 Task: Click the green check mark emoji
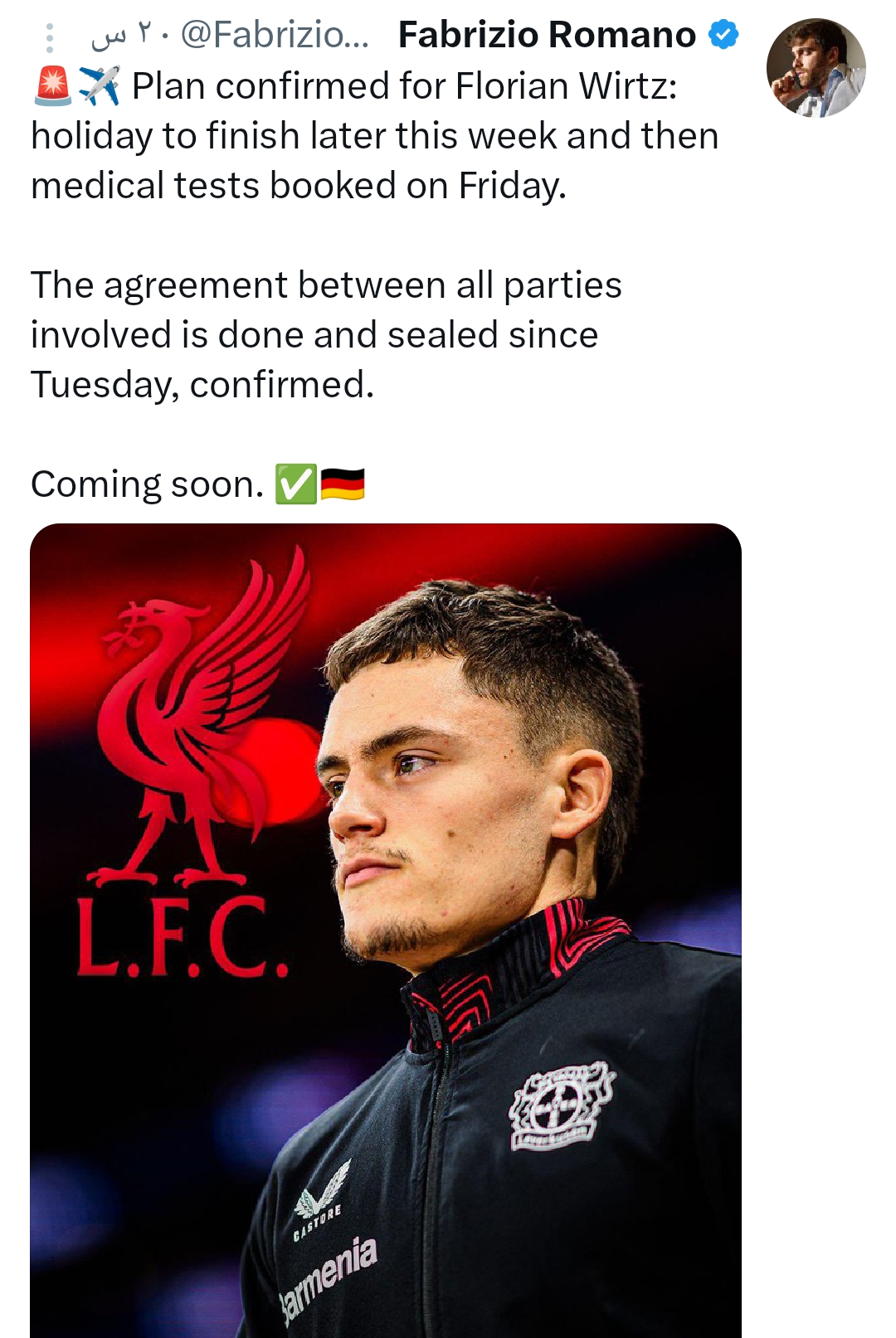[x=295, y=484]
